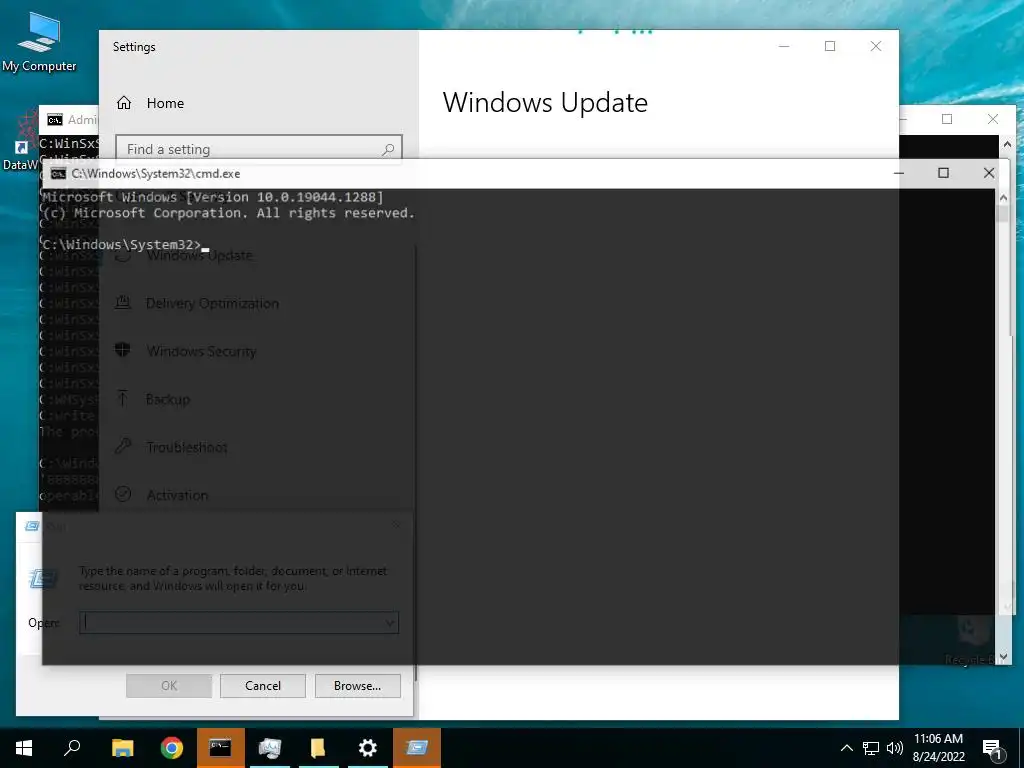
Task: Click Browse... in the Run dialog
Action: [357, 686]
